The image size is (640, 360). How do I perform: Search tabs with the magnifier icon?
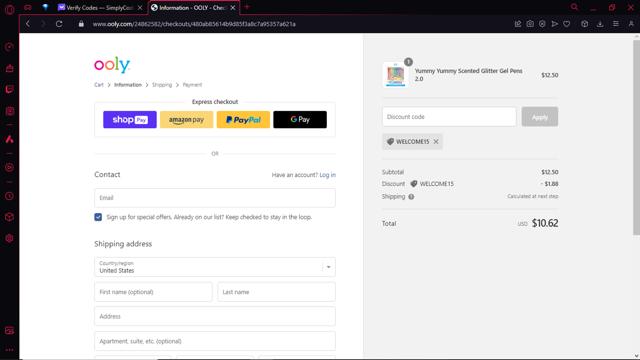click(574, 7)
